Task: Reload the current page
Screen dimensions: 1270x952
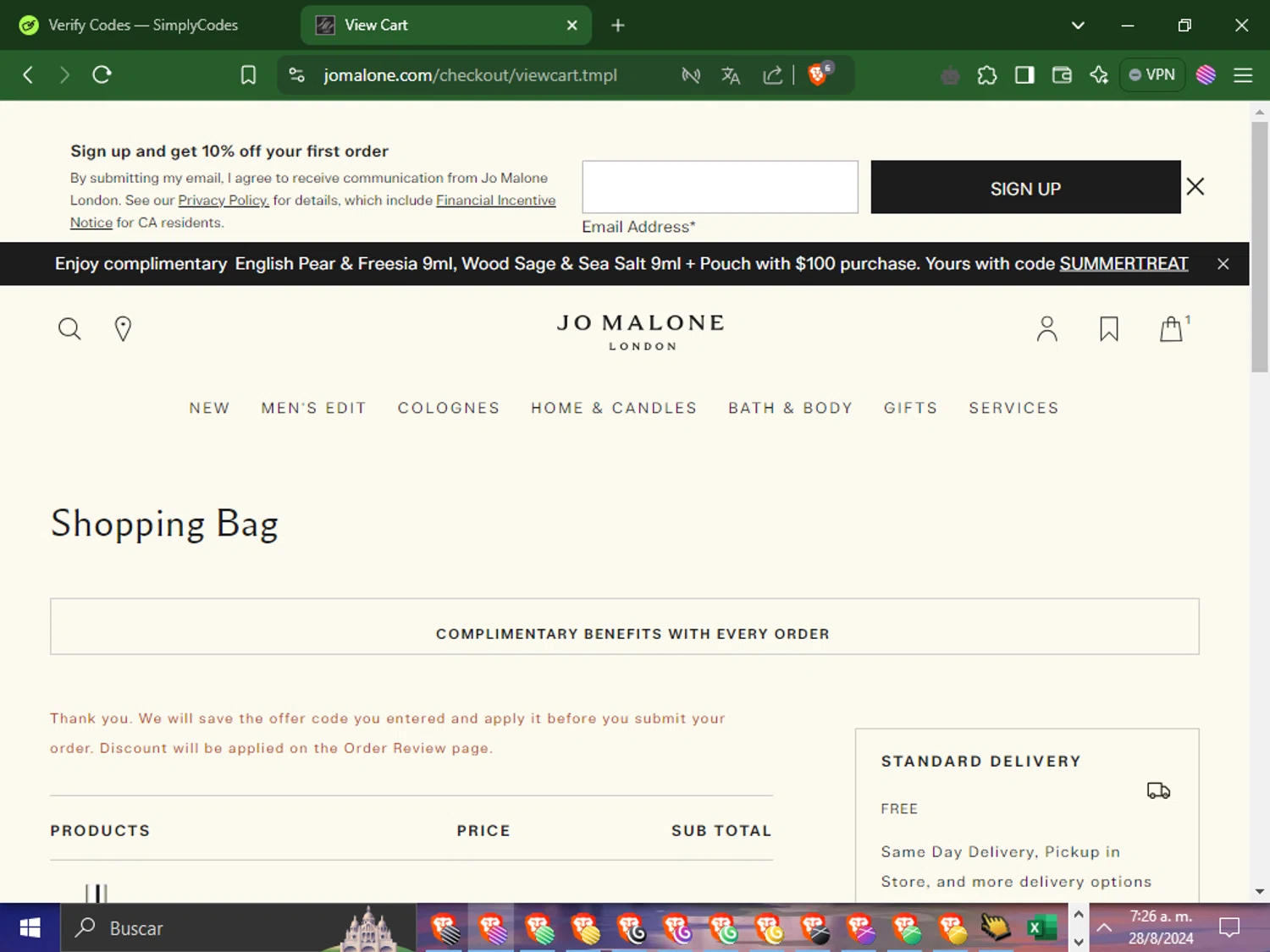Action: point(102,74)
